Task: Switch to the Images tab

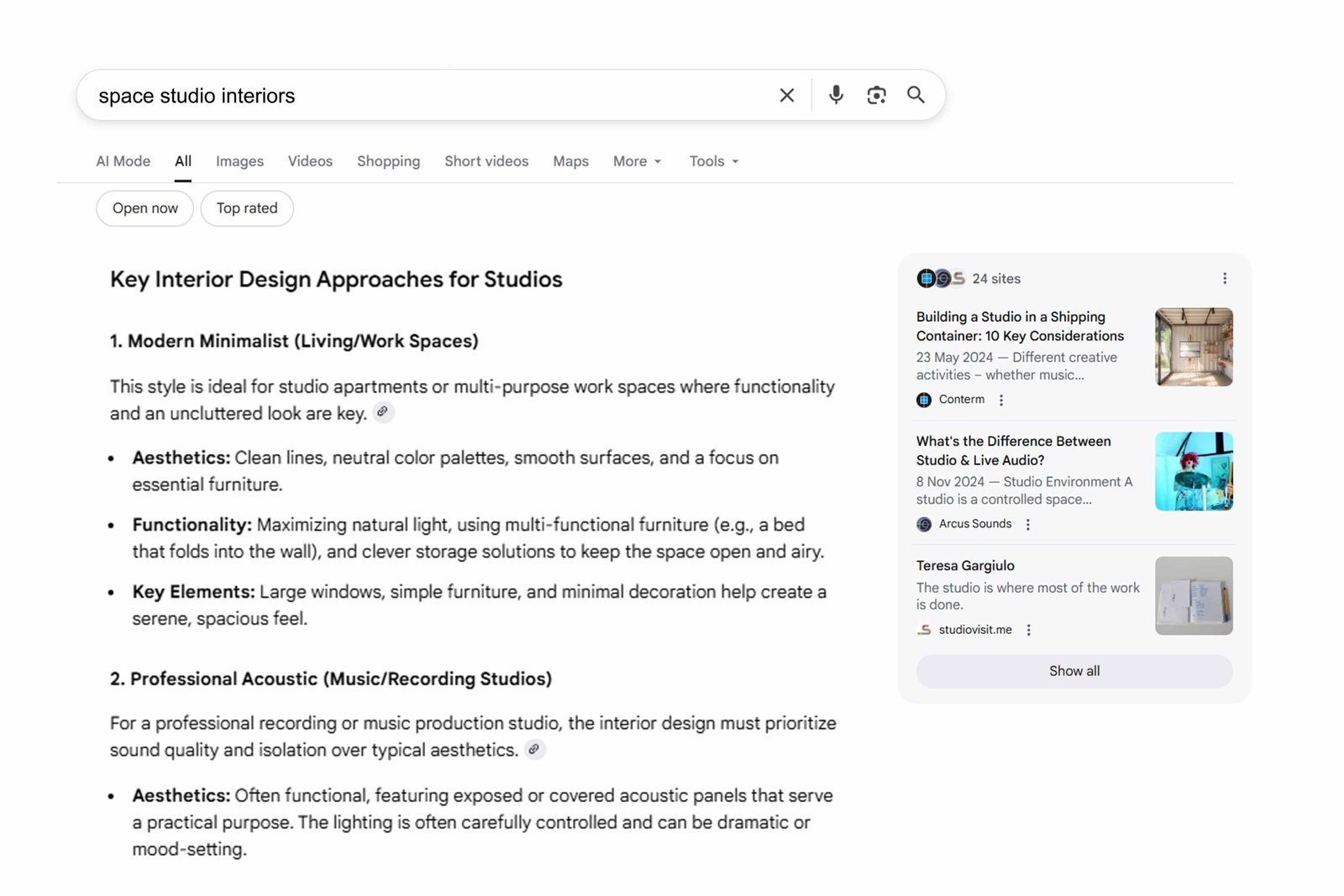Action: click(x=239, y=160)
